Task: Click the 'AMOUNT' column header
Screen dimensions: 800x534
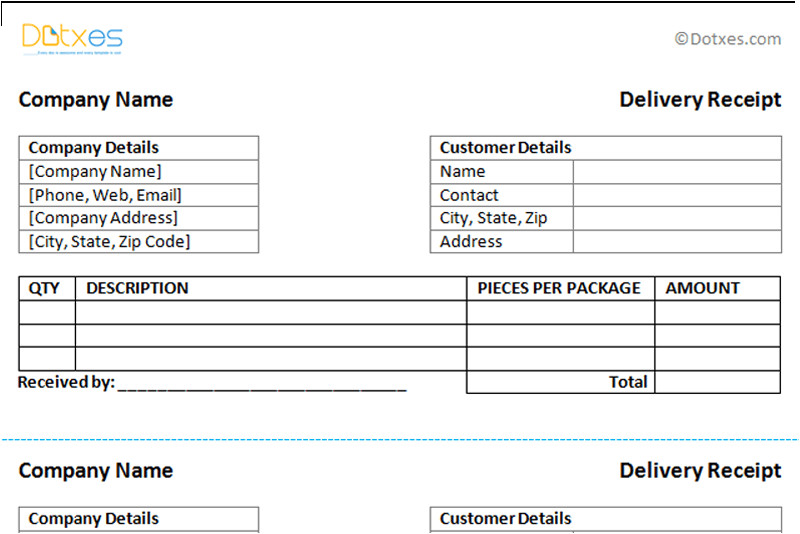Action: (x=717, y=289)
